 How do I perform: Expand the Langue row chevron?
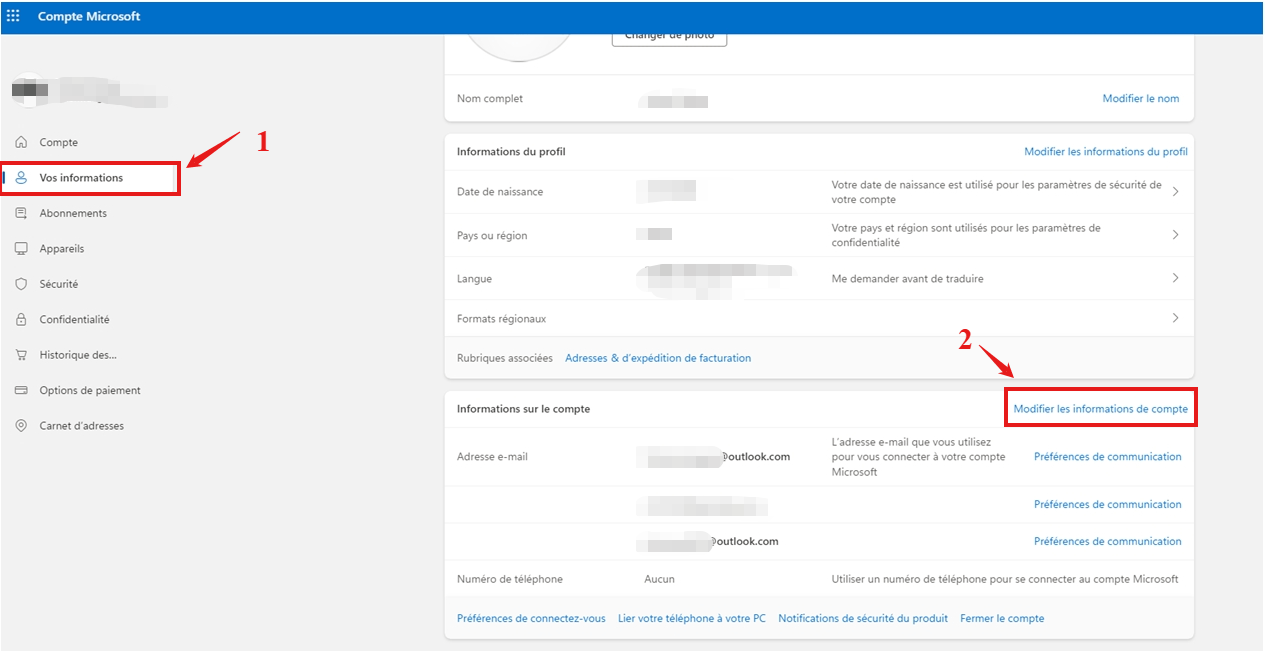coord(1175,278)
